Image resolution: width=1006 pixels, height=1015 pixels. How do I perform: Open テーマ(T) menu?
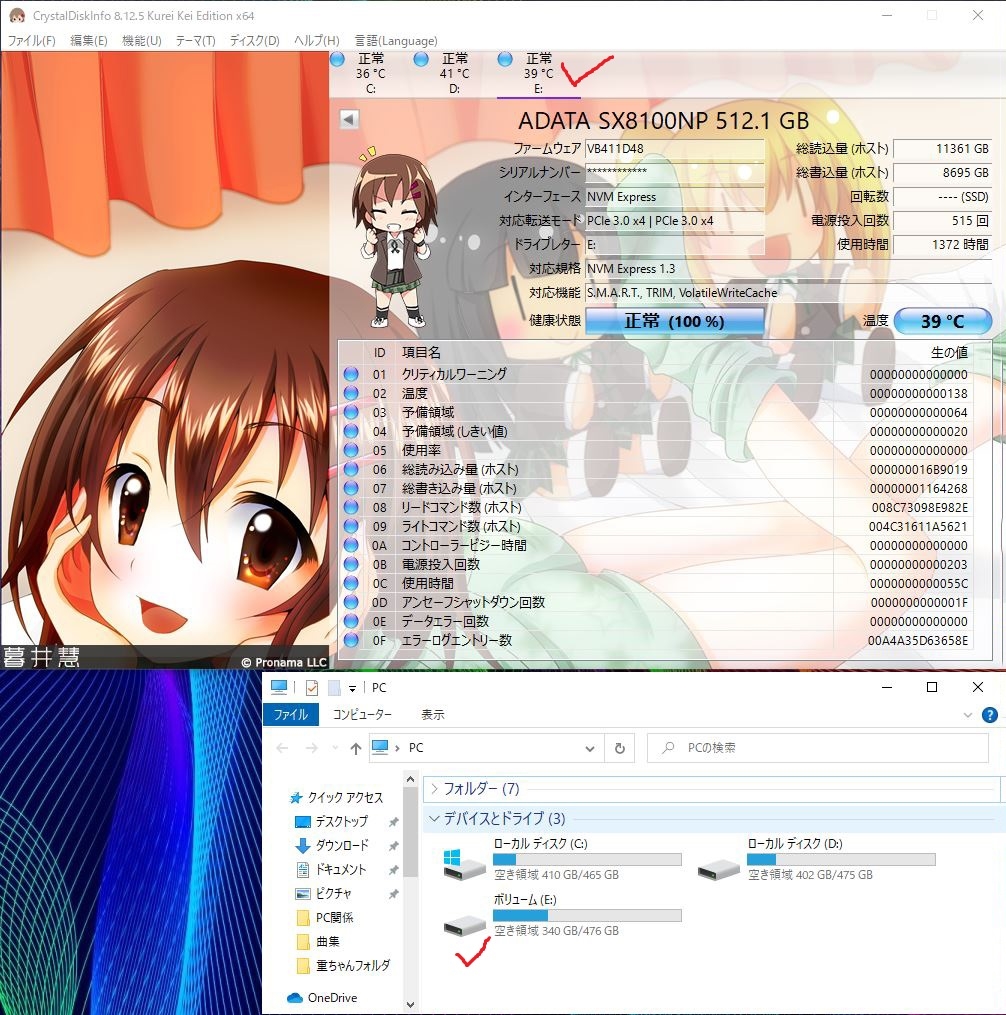(196, 41)
